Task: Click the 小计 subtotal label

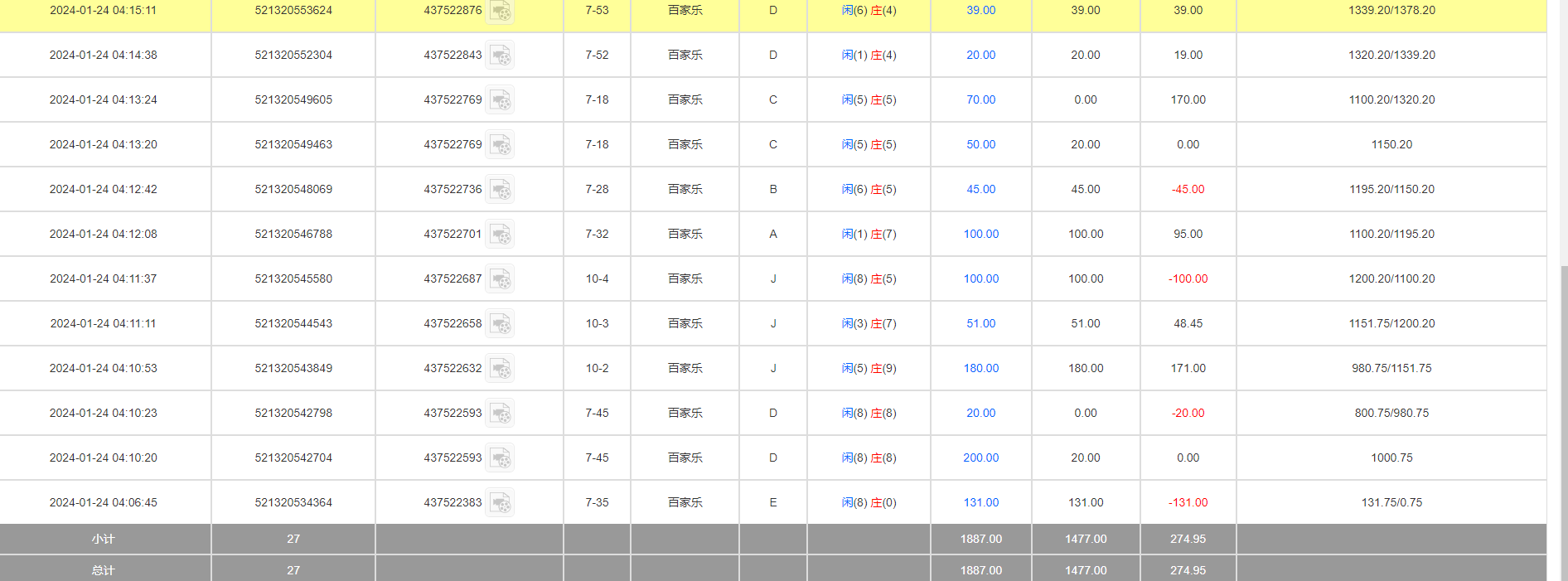Action: (x=104, y=539)
